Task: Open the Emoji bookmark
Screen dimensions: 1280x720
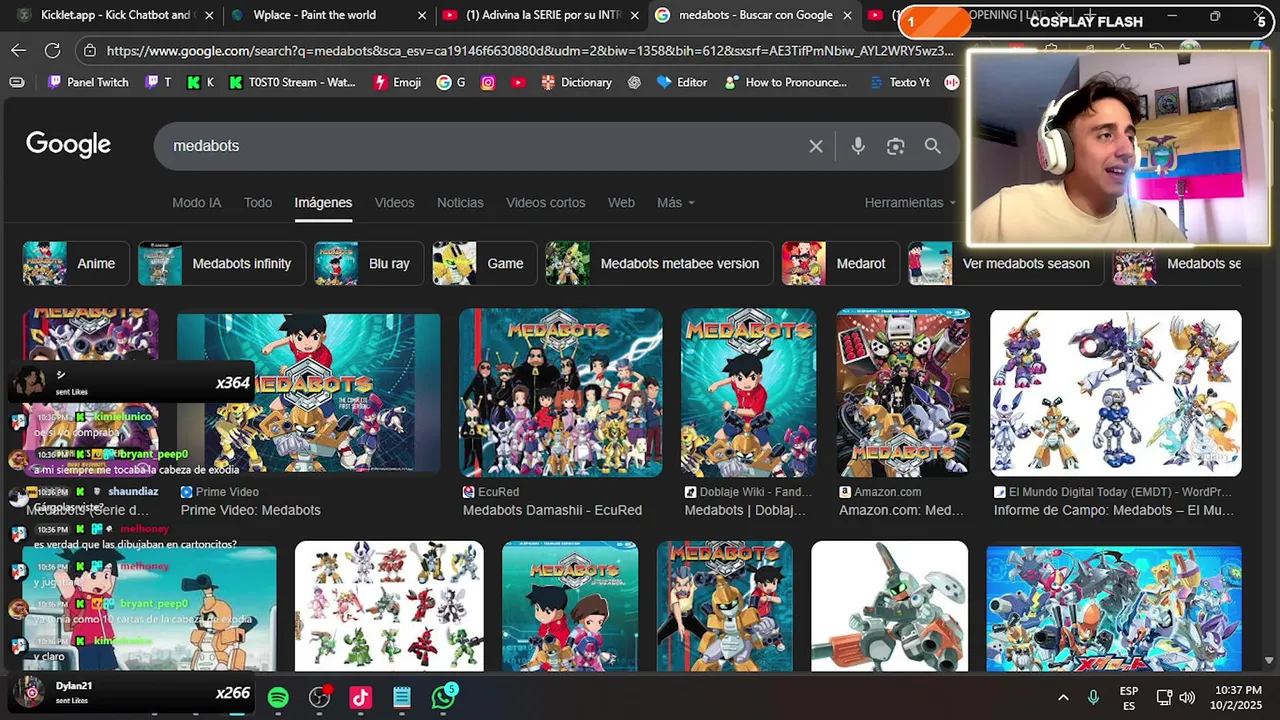Action: click(397, 82)
